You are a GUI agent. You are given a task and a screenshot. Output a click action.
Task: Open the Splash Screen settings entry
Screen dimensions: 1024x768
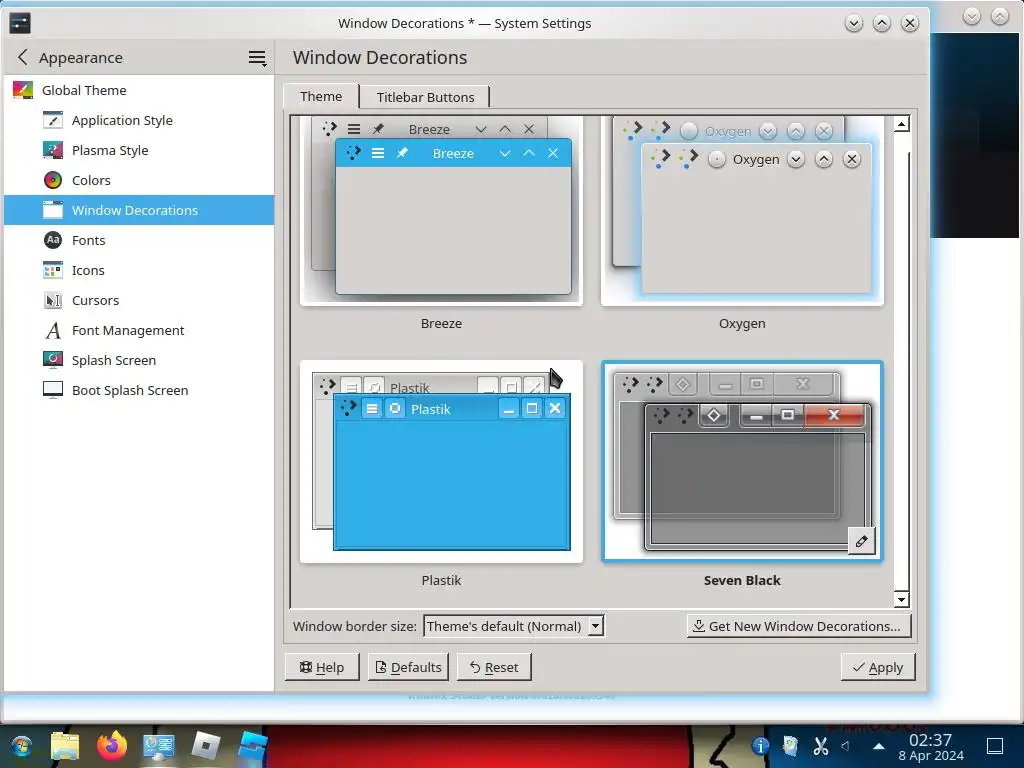pos(139,360)
